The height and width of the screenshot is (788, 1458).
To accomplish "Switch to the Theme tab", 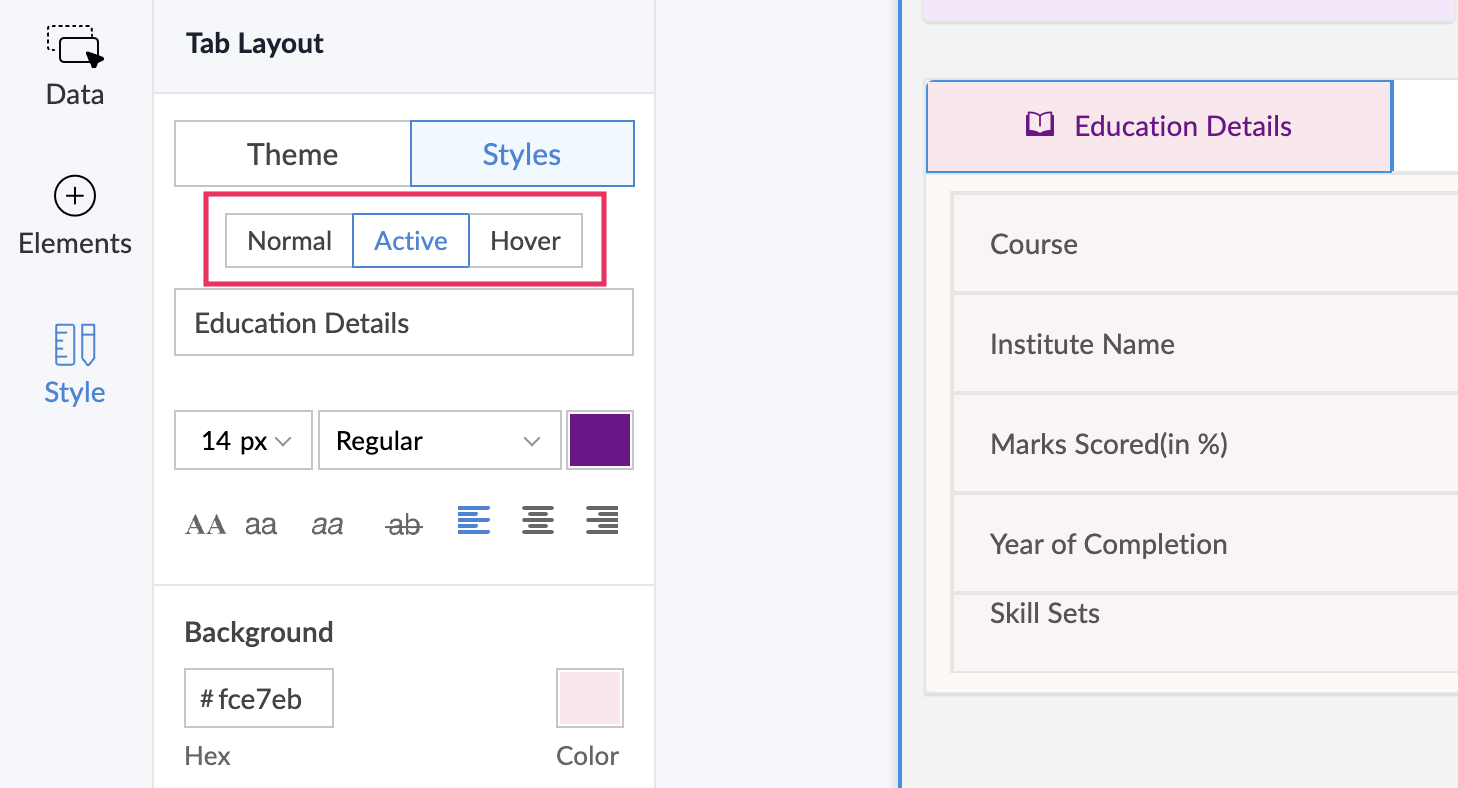I will click(x=292, y=154).
